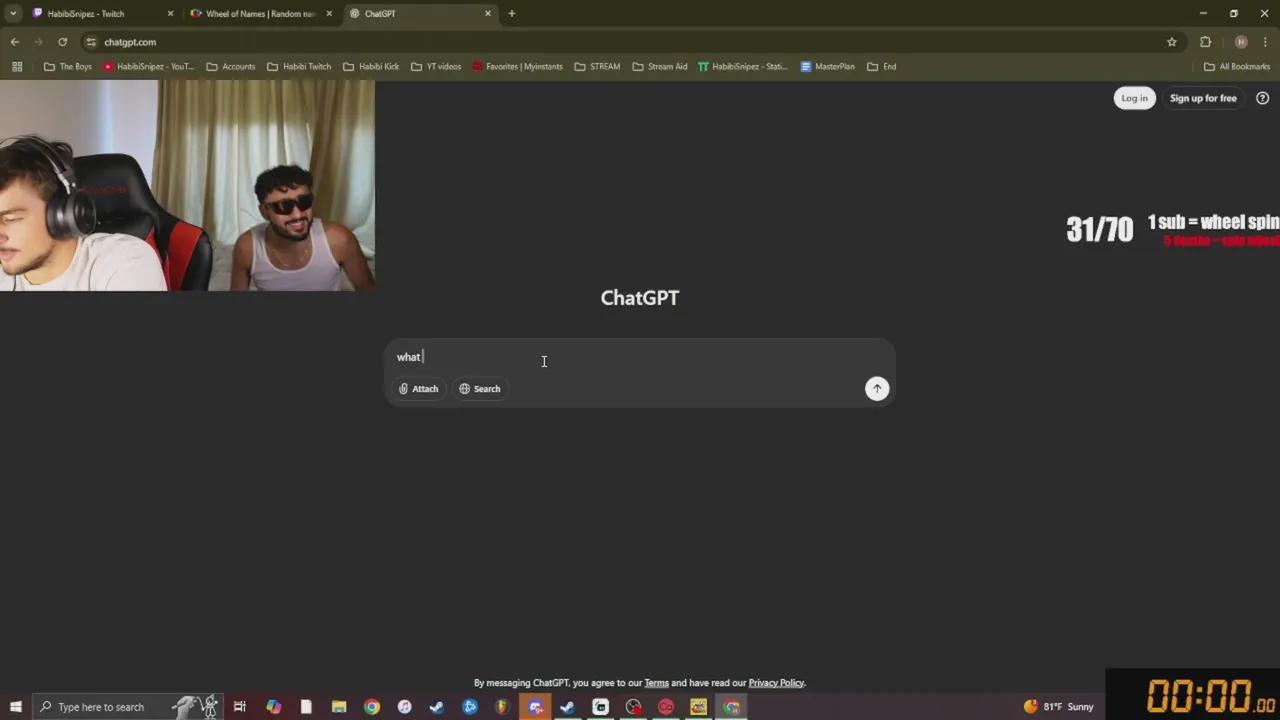
Task: Open the Terms link
Action: point(656,683)
